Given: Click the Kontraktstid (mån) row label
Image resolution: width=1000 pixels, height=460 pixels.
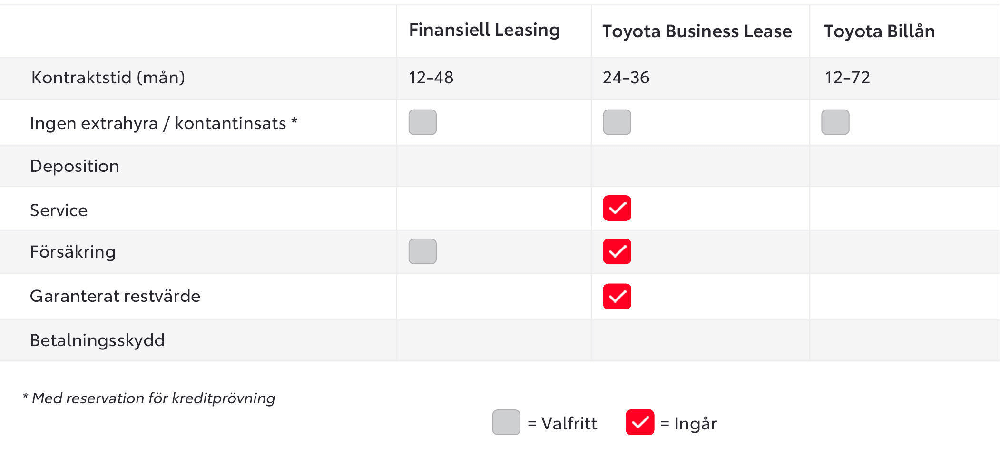Looking at the screenshot, I should [108, 78].
